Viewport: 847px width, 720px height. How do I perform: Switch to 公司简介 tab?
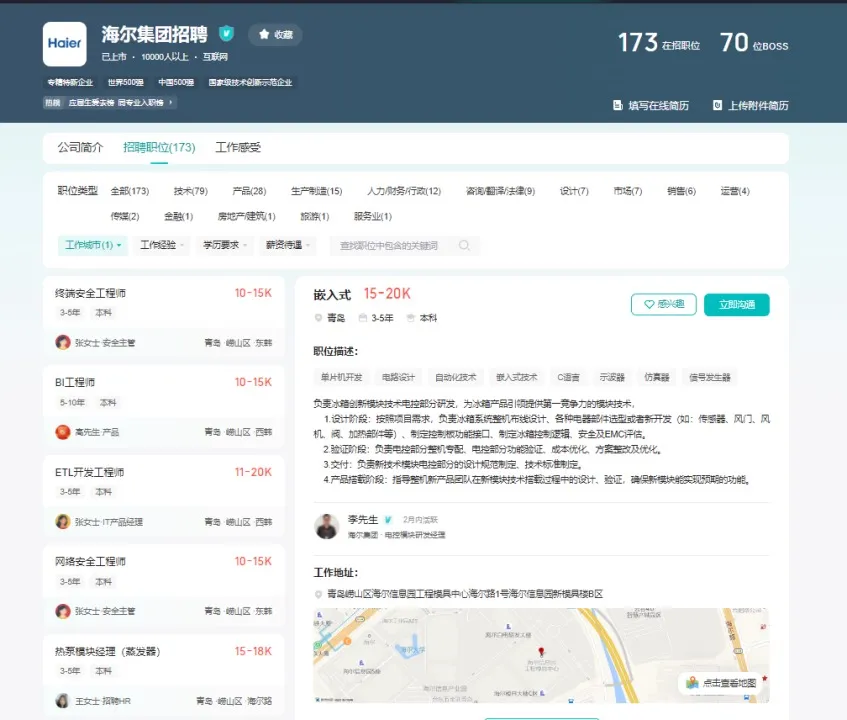point(80,147)
